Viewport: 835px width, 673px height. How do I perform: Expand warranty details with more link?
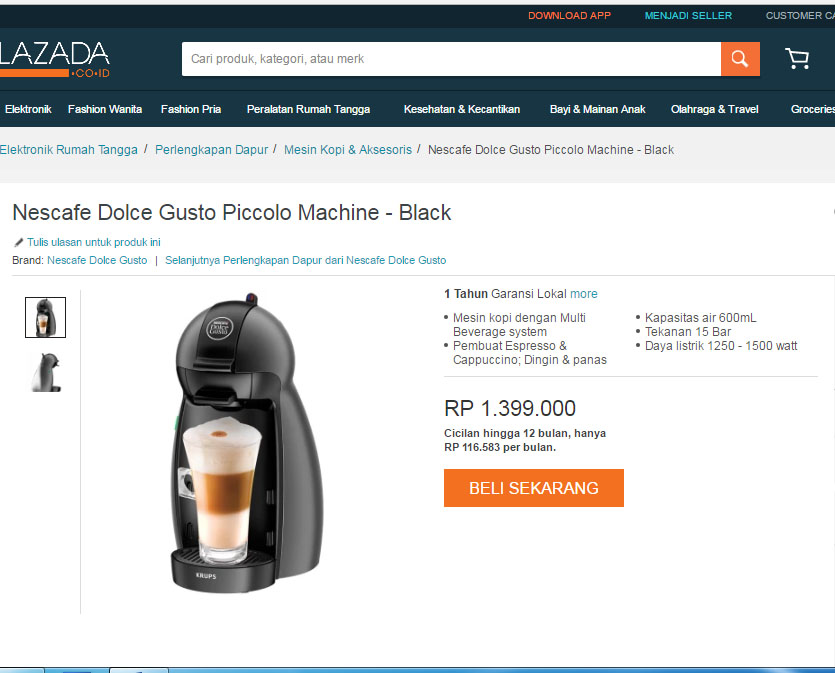[584, 294]
